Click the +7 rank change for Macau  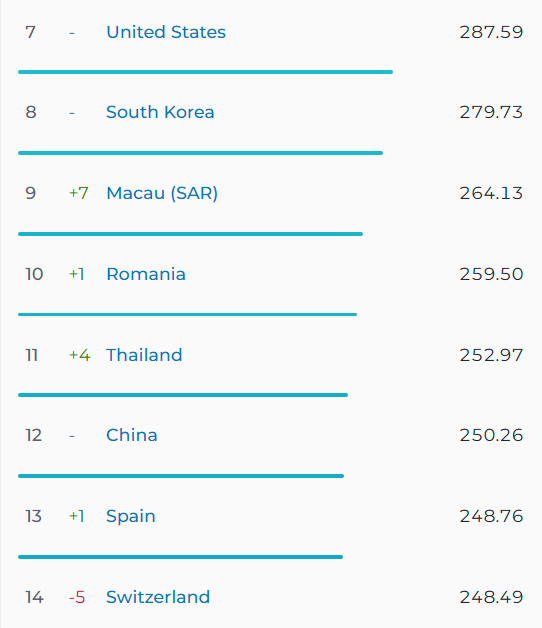[x=79, y=193]
